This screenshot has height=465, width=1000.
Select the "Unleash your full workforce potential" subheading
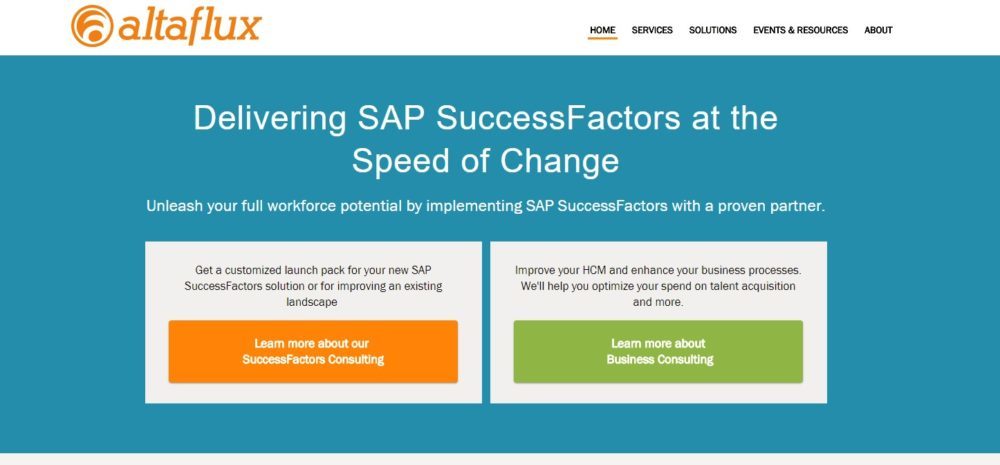click(485, 207)
